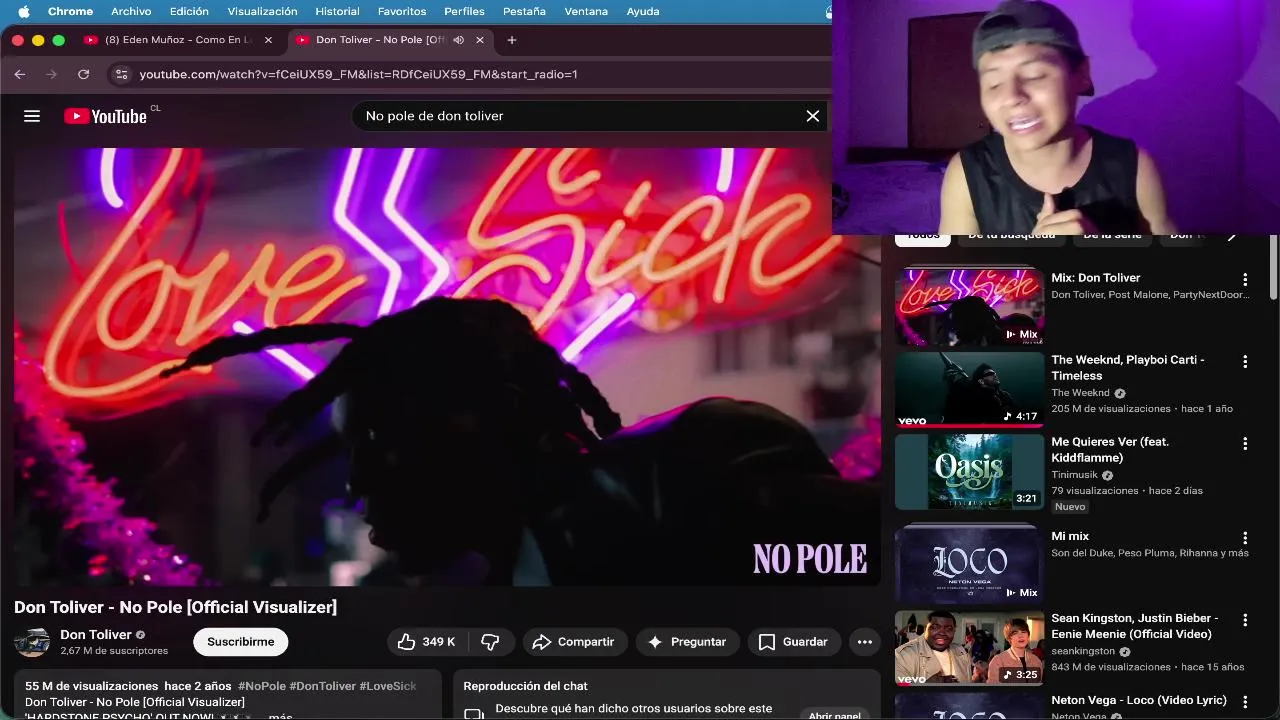This screenshot has width=1280, height=720.
Task: Open the YouTube hamburger guide menu
Action: pos(32,116)
